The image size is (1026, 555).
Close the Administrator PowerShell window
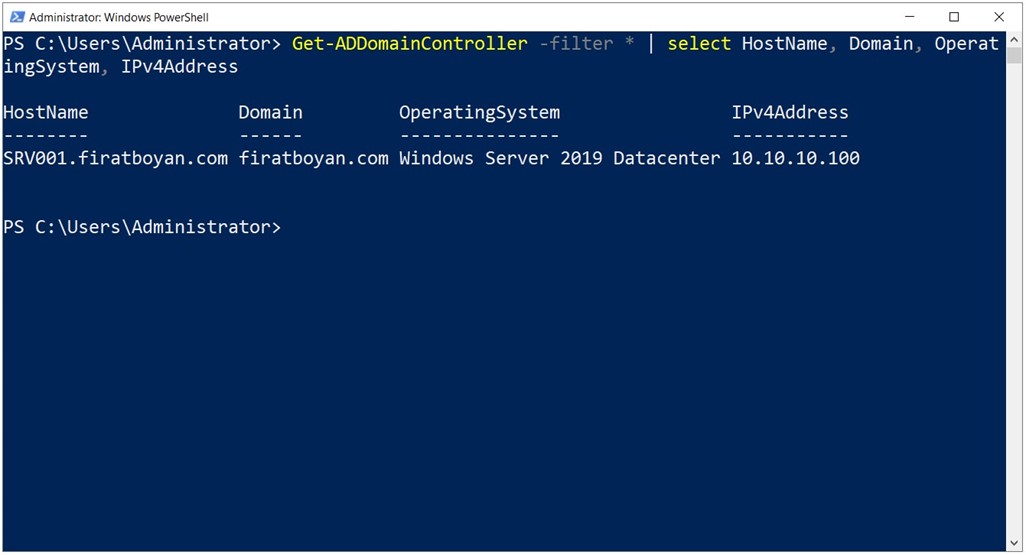click(999, 17)
